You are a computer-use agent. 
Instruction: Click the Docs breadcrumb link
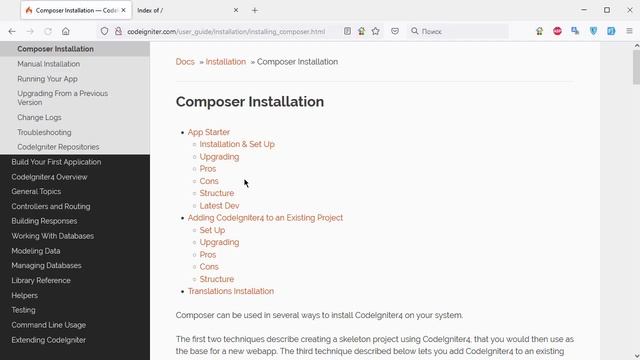(185, 62)
